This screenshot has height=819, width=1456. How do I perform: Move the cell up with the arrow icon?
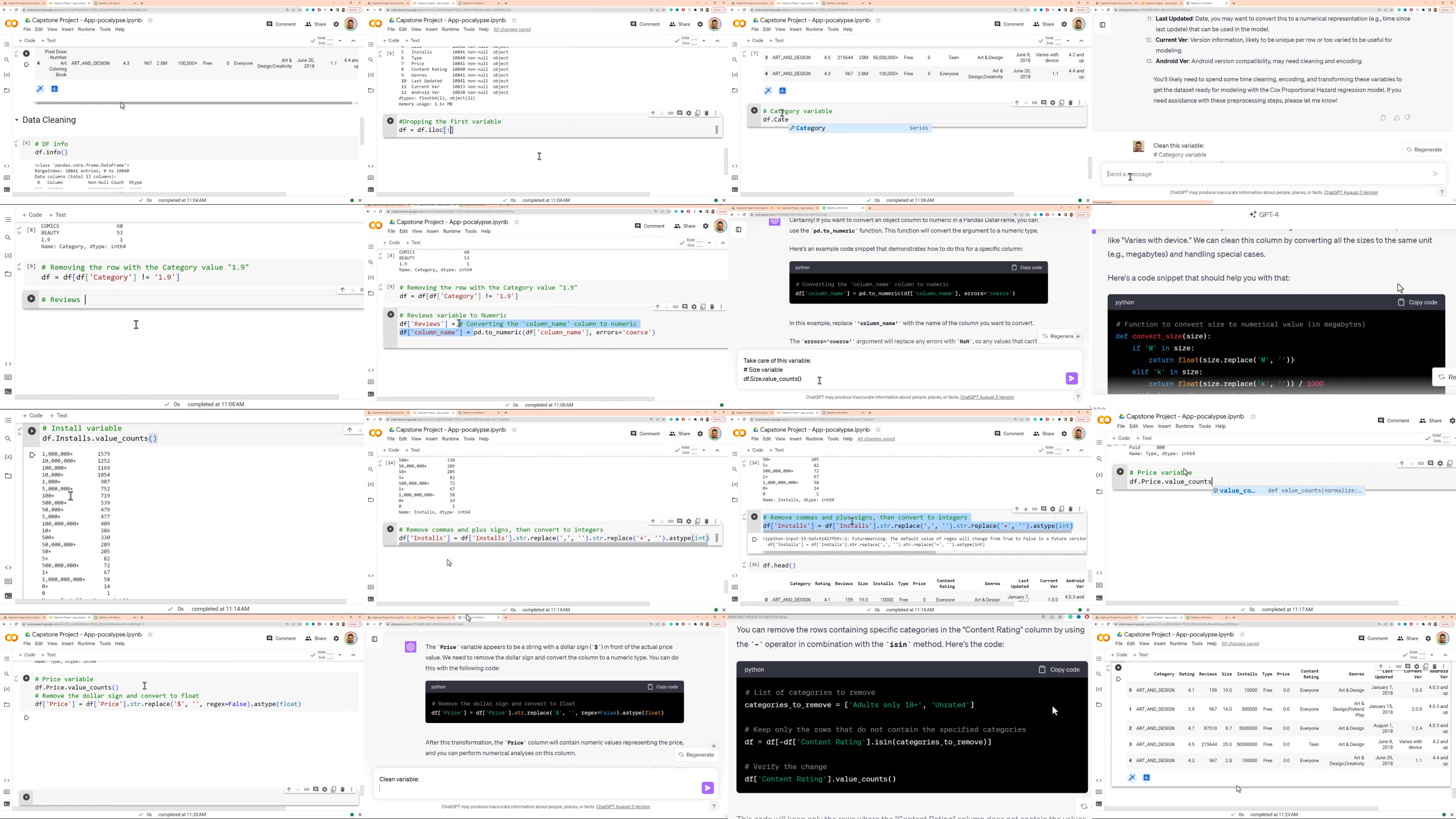point(1016,103)
